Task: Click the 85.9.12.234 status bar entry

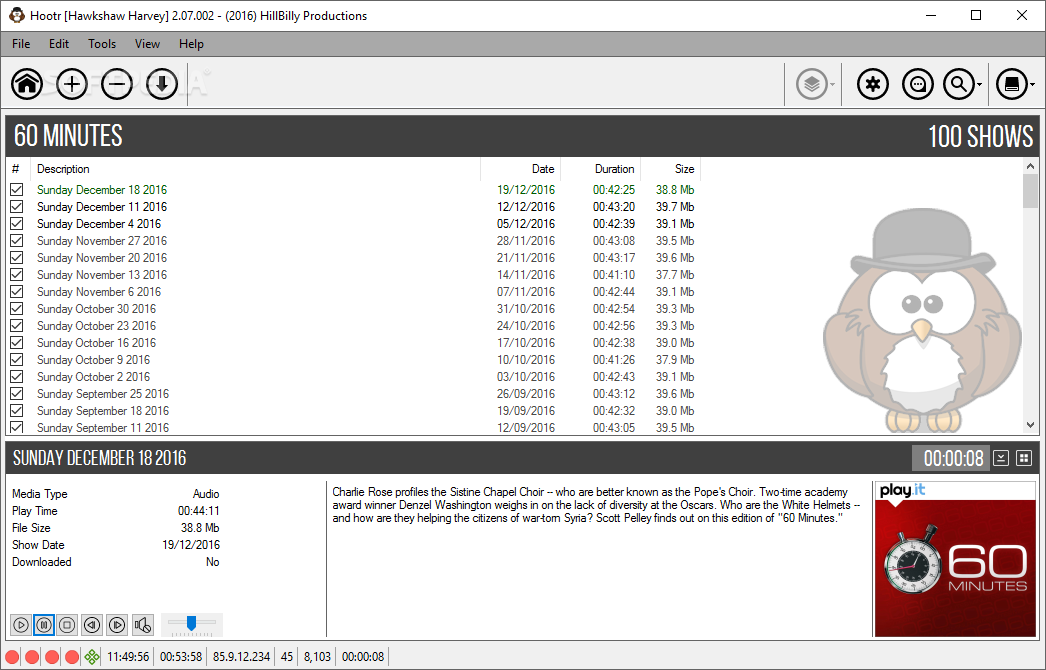Action: click(x=241, y=657)
